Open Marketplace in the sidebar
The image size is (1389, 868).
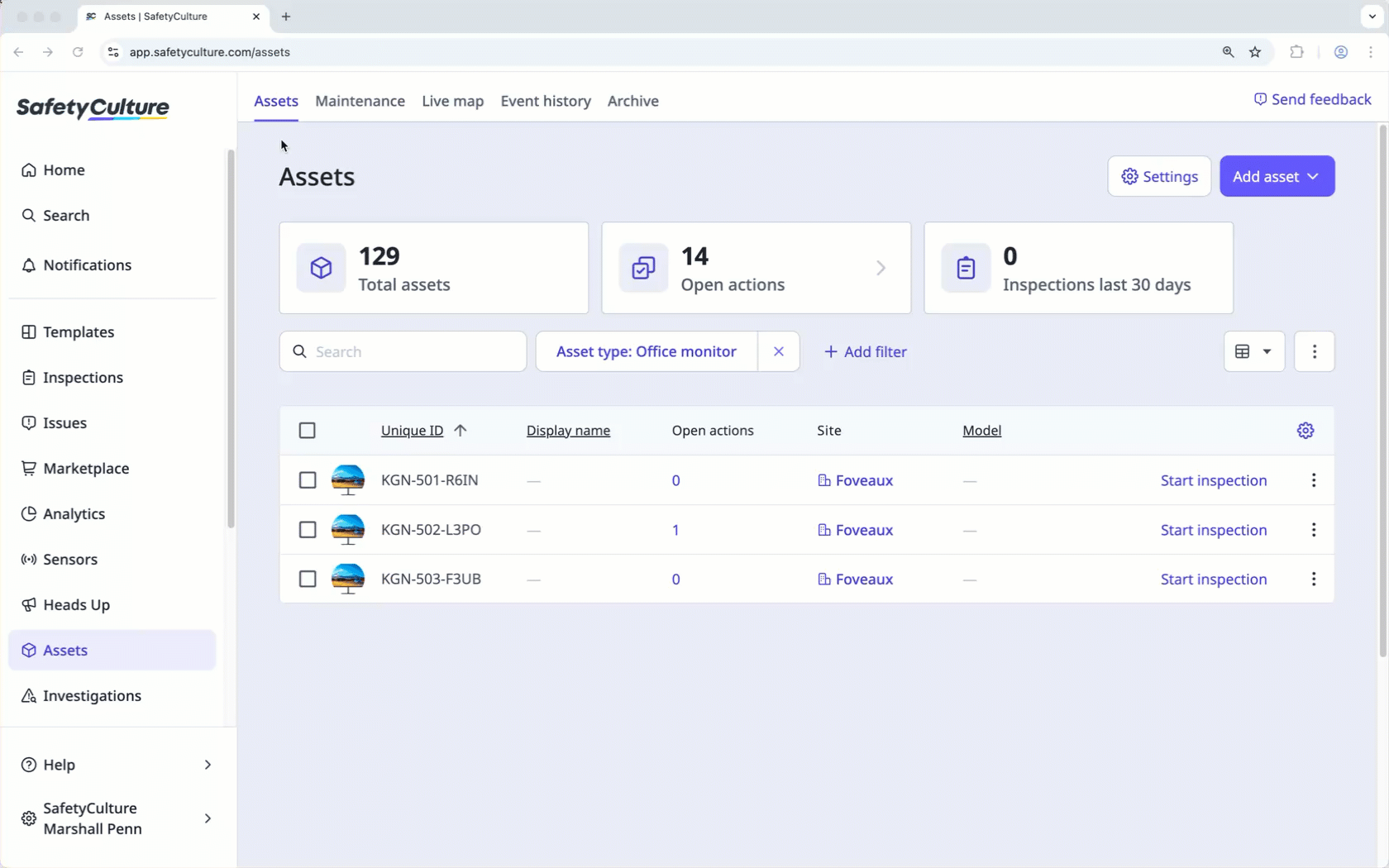[x=112, y=469]
